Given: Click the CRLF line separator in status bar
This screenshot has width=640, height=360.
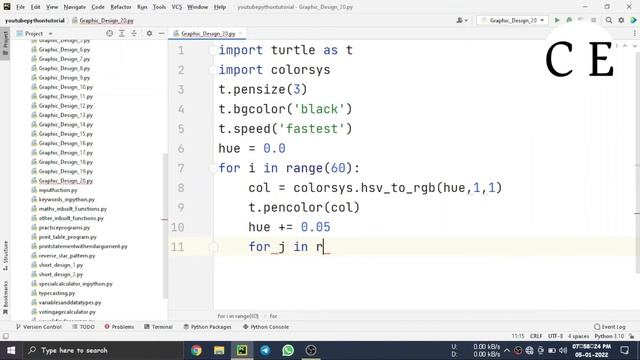Looking at the screenshot, I should 536,336.
